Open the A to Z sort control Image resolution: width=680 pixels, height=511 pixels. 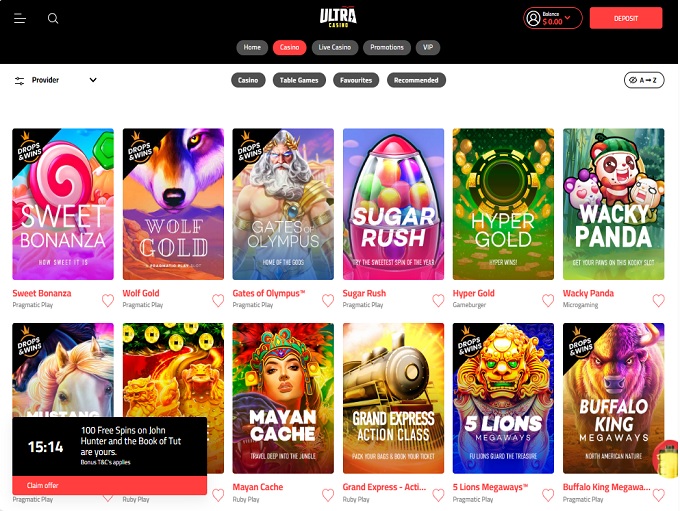tap(643, 80)
